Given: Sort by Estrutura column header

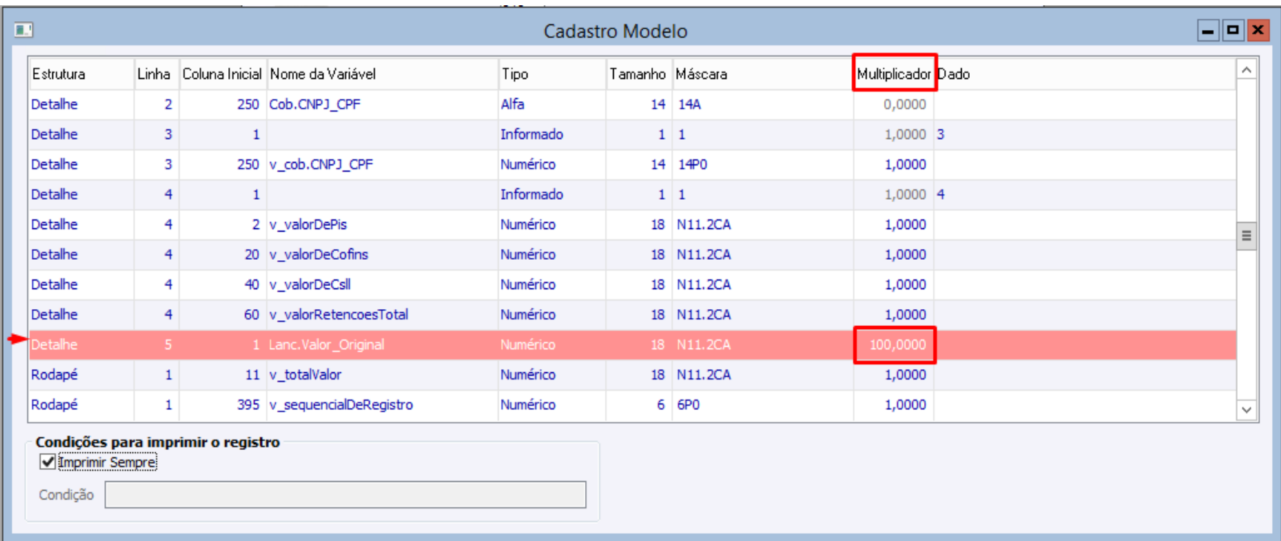Looking at the screenshot, I should [x=80, y=75].
